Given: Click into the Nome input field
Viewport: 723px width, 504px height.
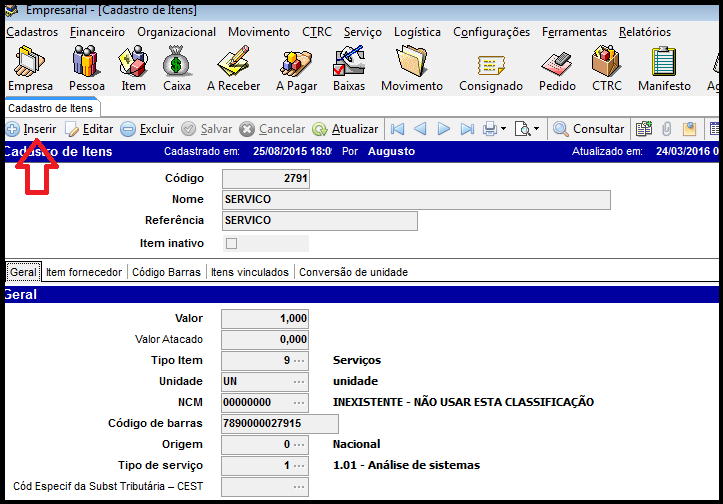Looking at the screenshot, I should click(415, 200).
